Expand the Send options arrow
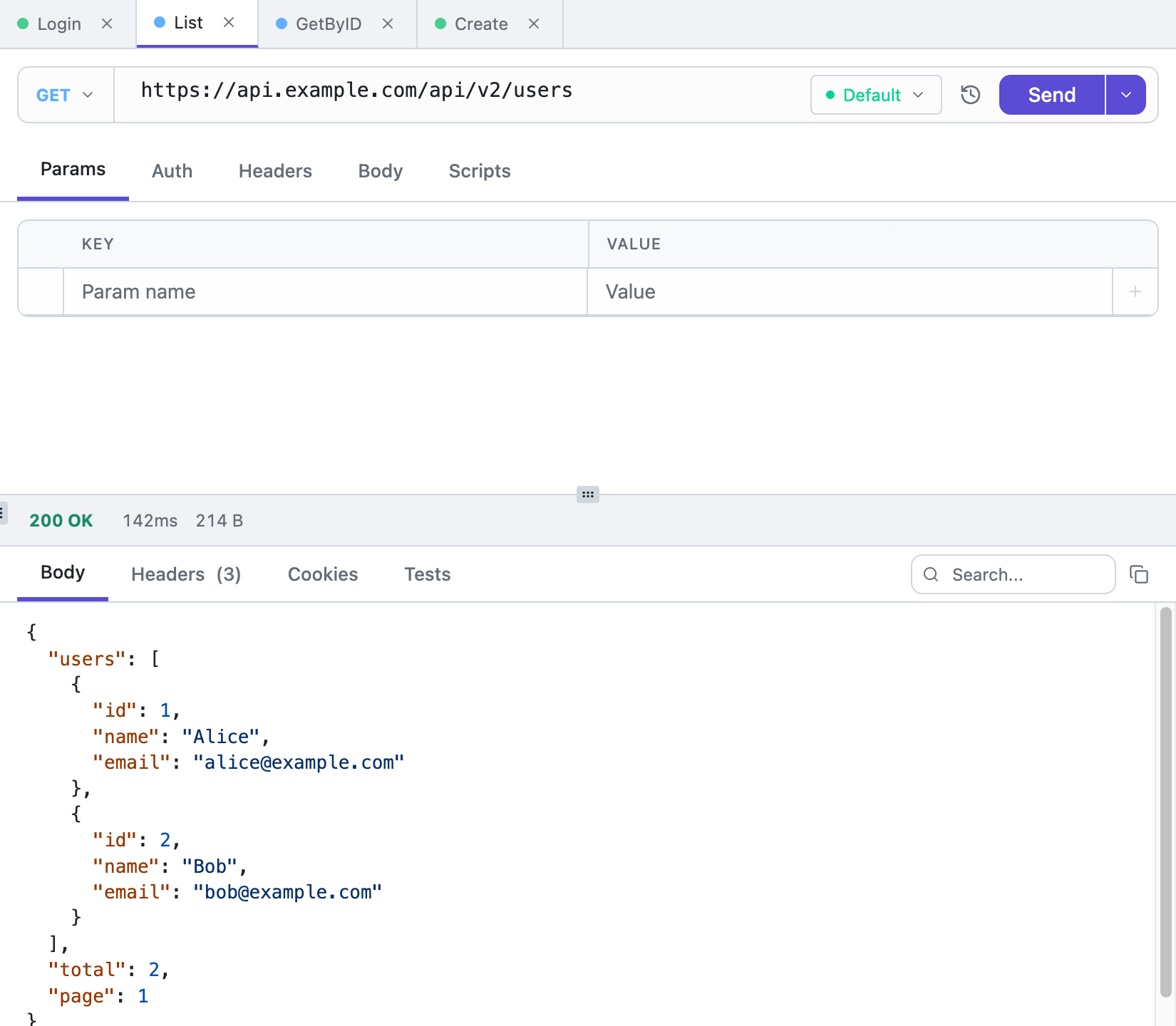 pyautogui.click(x=1126, y=95)
